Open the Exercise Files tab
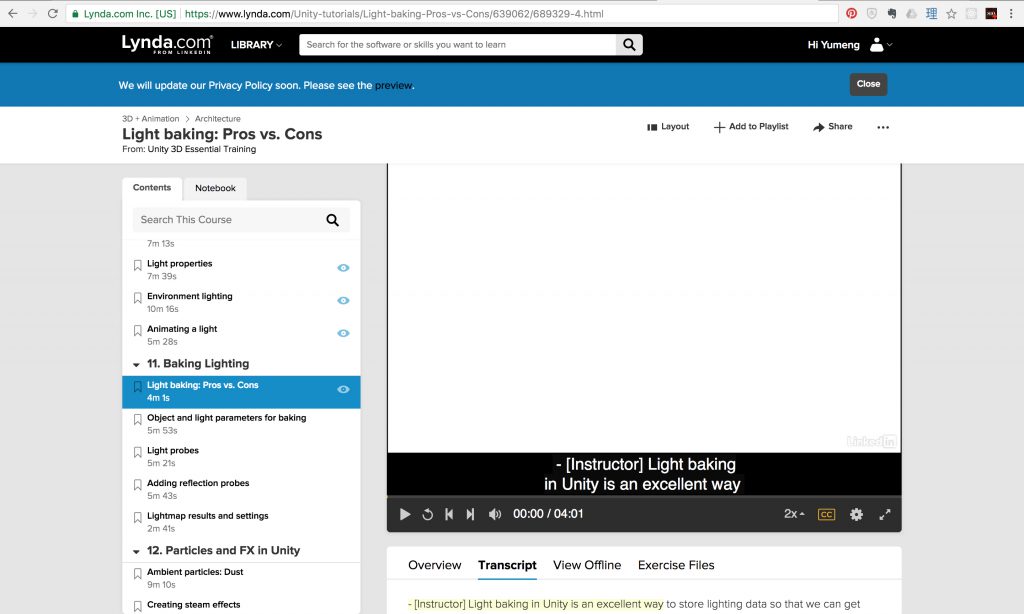The image size is (1024, 614). [x=676, y=565]
